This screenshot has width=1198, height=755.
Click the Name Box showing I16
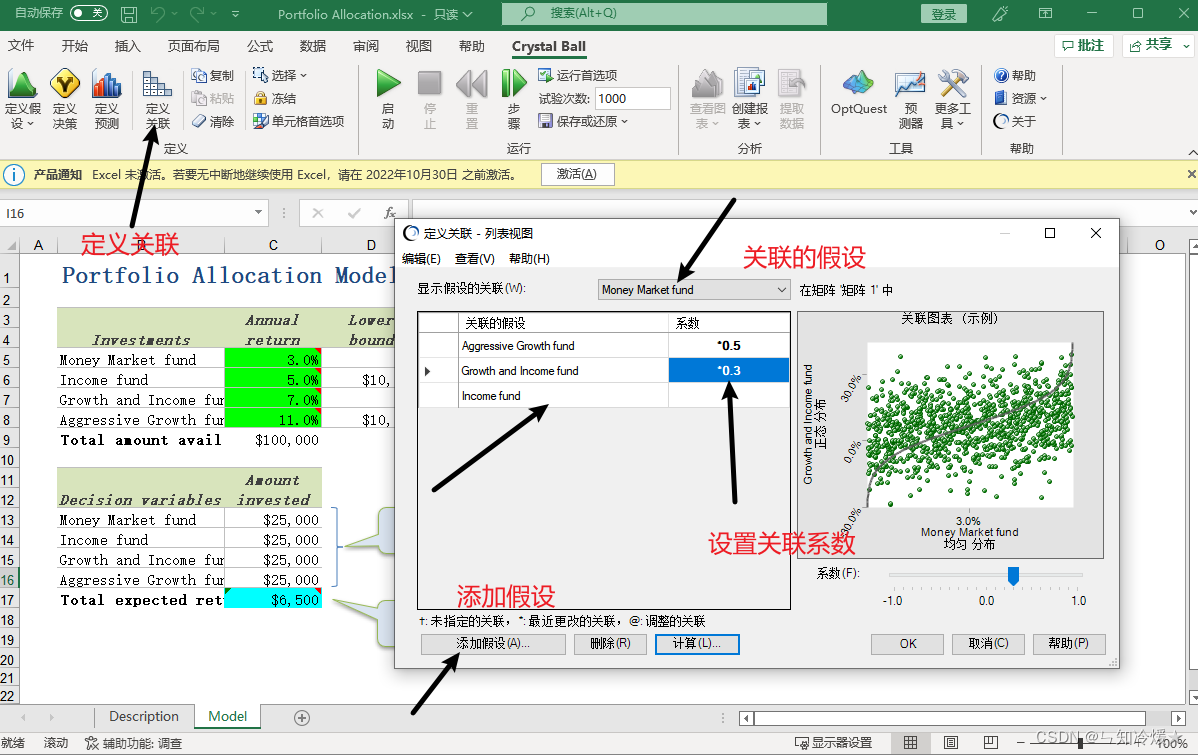126,213
